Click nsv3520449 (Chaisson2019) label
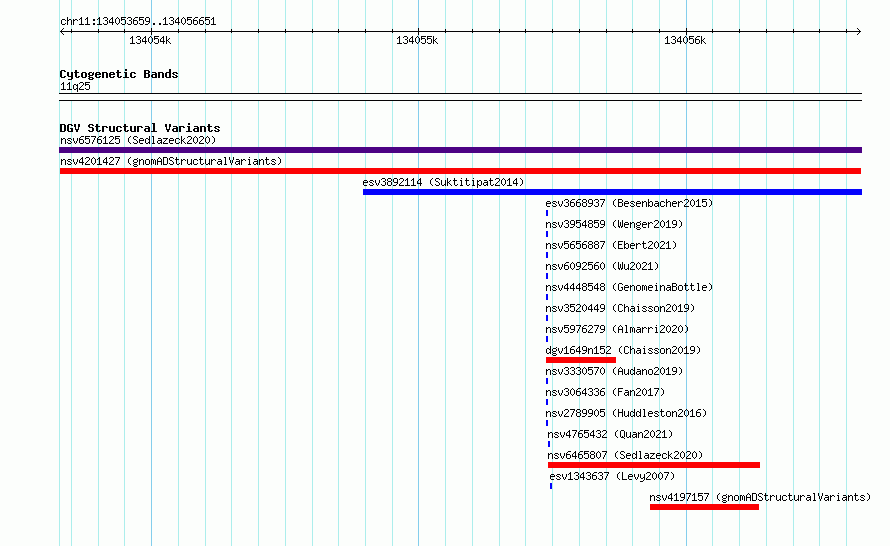This screenshot has height=546, width=890. [620, 308]
